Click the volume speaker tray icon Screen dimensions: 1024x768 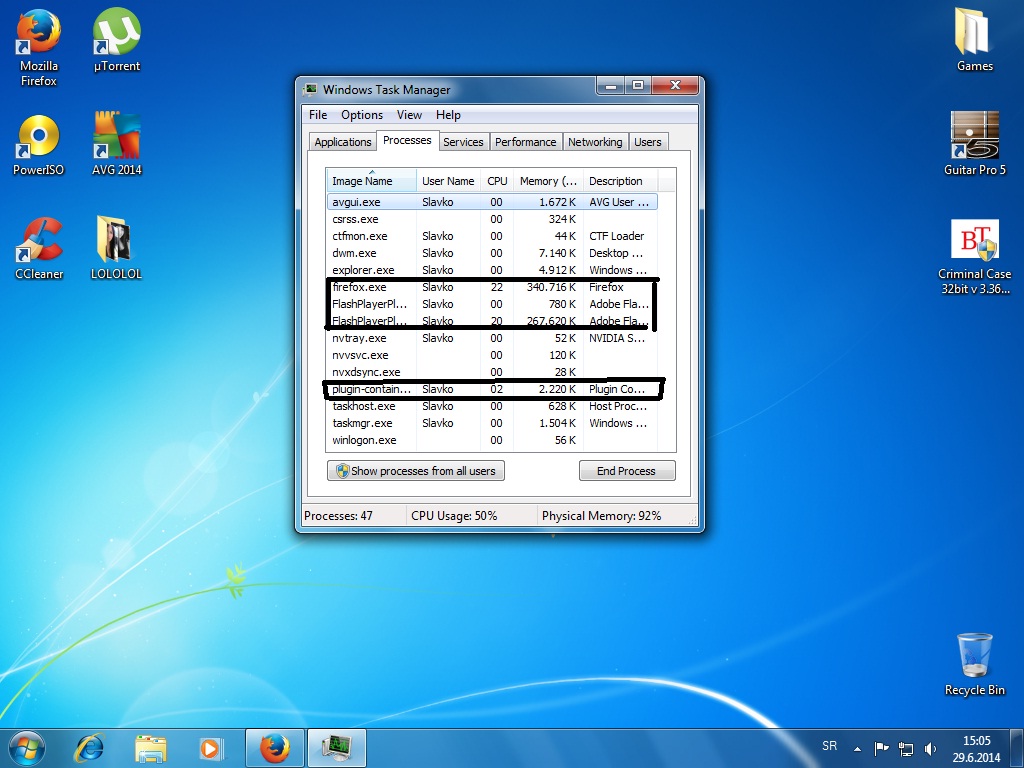point(931,747)
